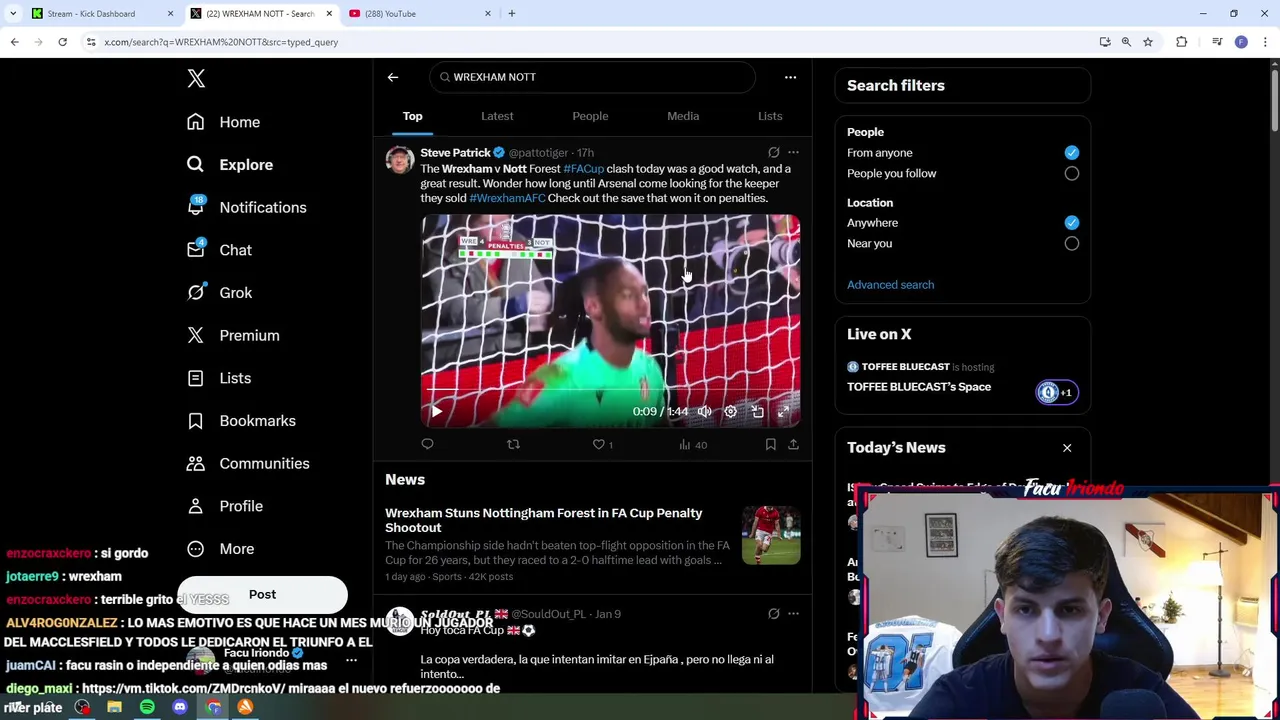Open the Wrexham Stuns Nottingham Forest news headline
Viewport: 1280px width, 720px height.
pos(544,520)
